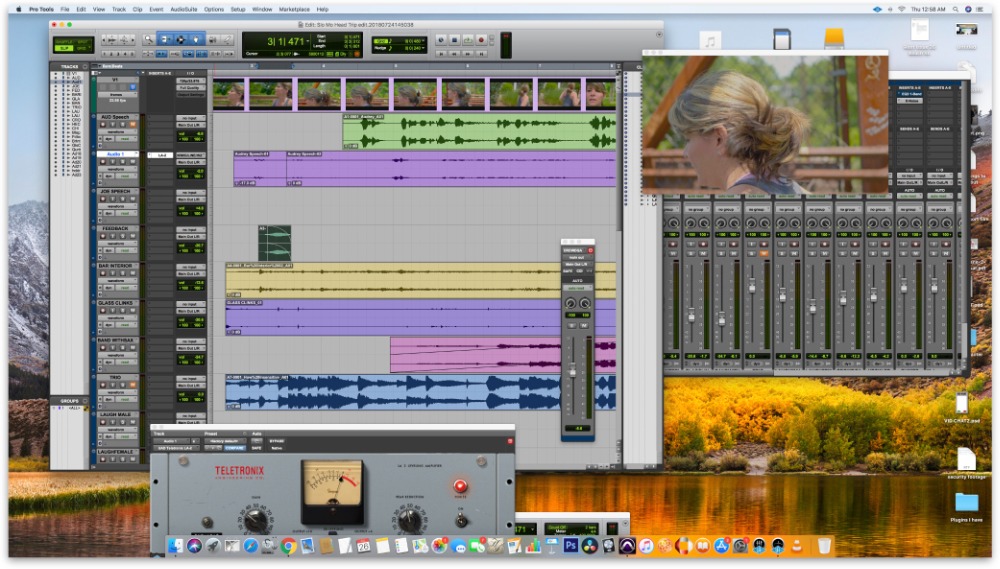Click the Teletronix red power lamp
Screen dimensions: 1000x569
[x=460, y=486]
